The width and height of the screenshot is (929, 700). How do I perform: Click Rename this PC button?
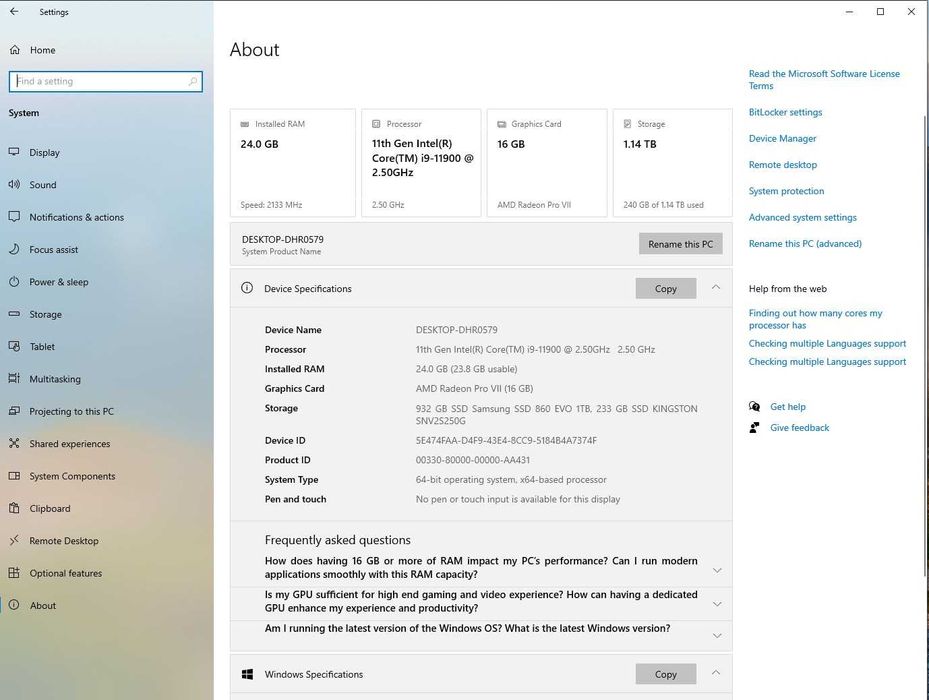680,244
